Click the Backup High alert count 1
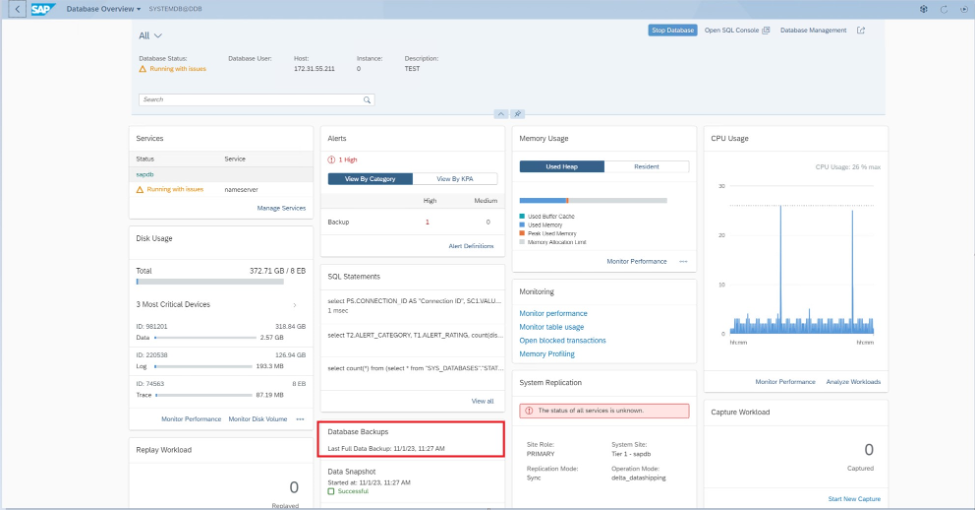Screen dimensions: 977x510 tap(427, 222)
